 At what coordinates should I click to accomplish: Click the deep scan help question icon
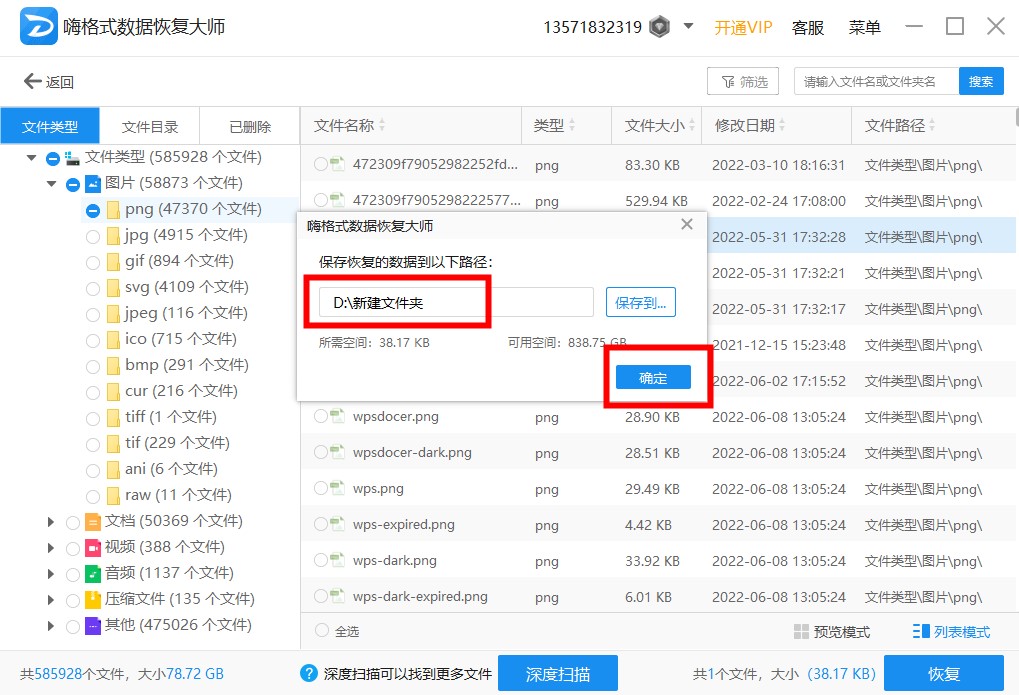(x=309, y=673)
